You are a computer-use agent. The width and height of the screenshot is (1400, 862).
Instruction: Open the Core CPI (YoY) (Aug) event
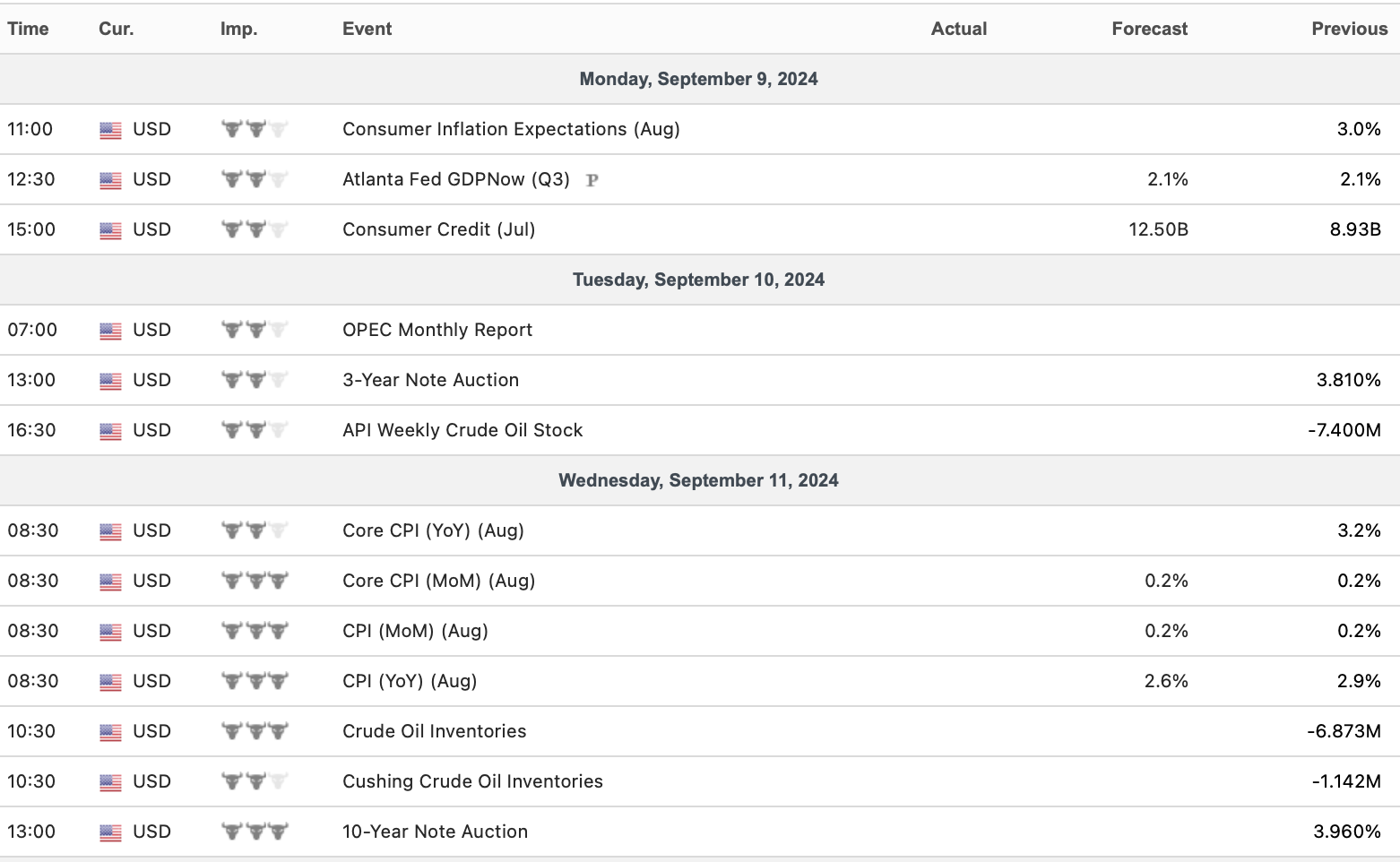pos(433,530)
